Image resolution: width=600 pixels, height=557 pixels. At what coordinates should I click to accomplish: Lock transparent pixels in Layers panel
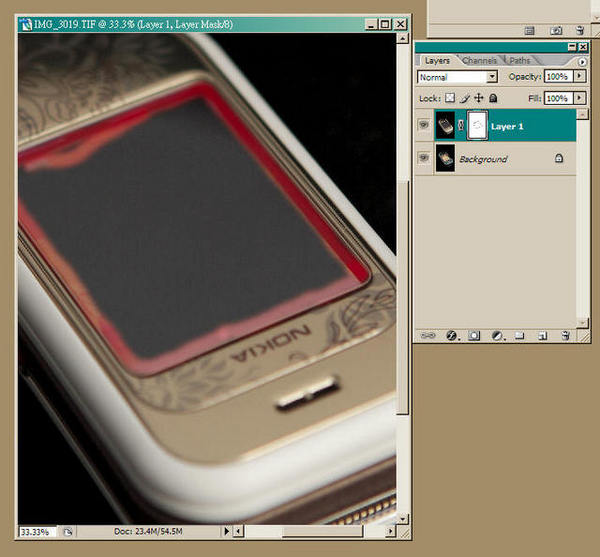[450, 98]
